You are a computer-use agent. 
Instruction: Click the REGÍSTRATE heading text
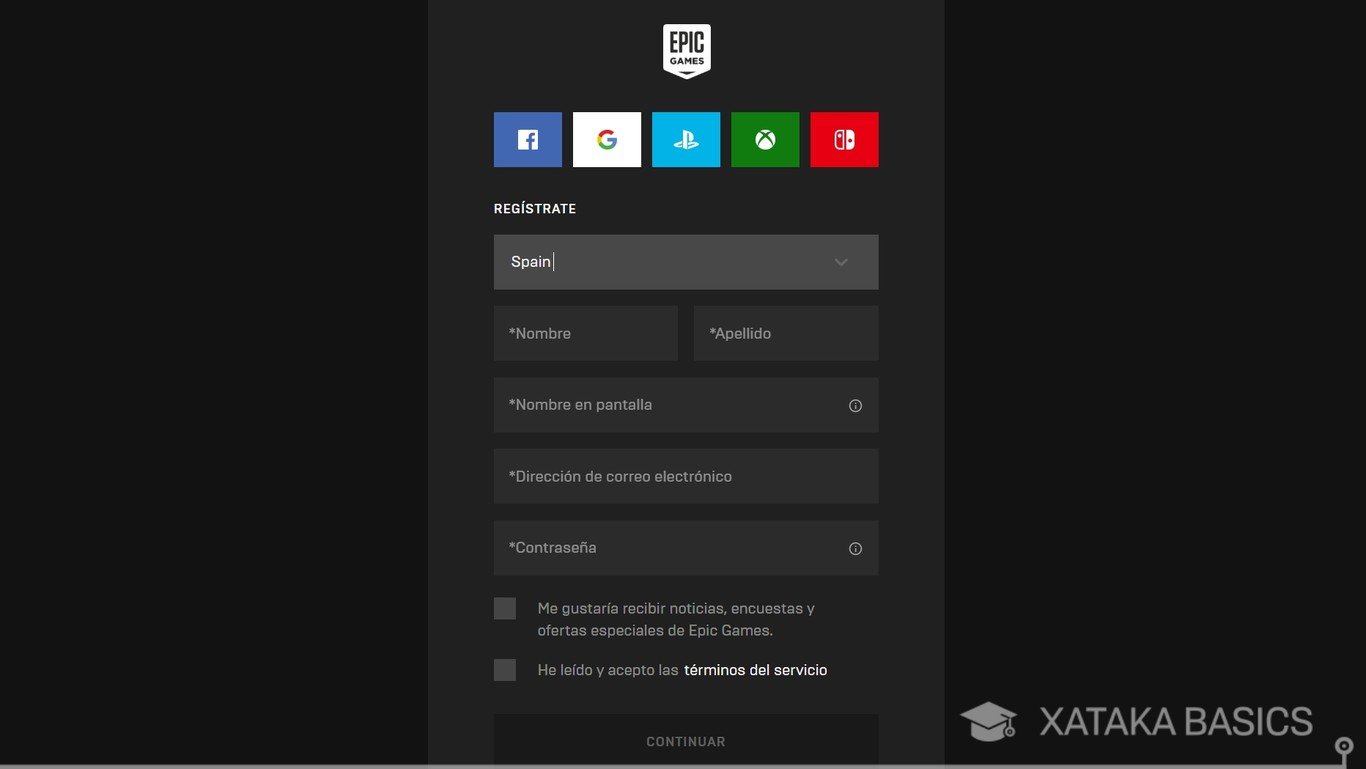click(x=535, y=209)
